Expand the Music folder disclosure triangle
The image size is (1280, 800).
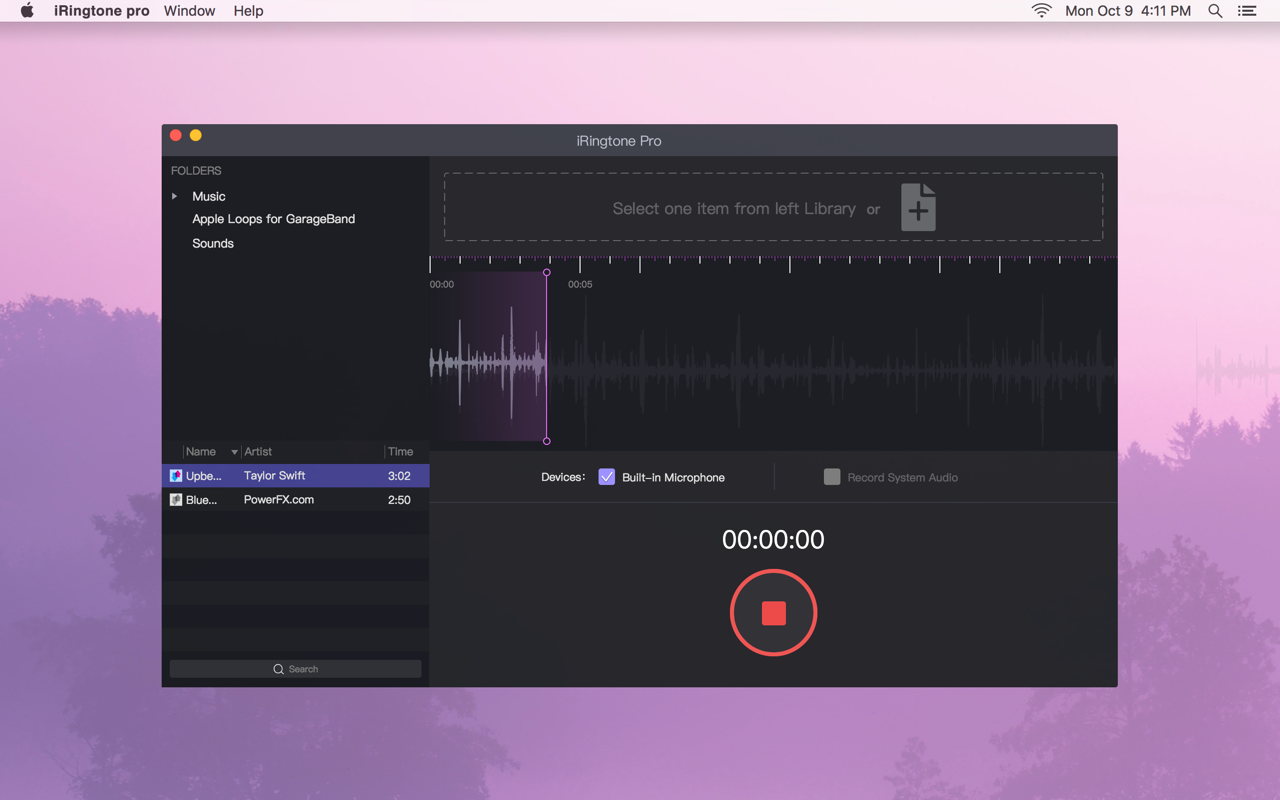(175, 197)
